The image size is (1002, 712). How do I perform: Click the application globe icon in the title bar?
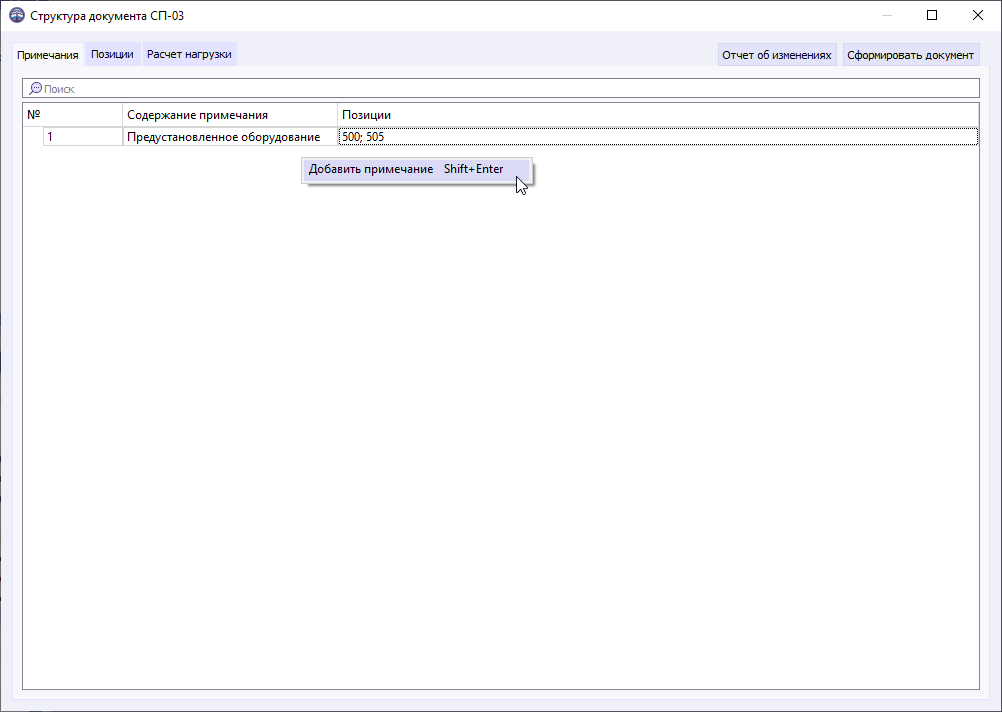click(17, 15)
